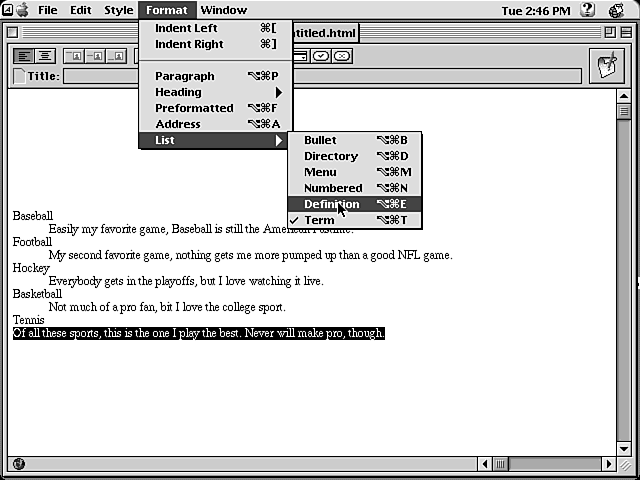640x480 pixels.
Task: Open the Help question-mark menu icon
Action: coord(587,10)
